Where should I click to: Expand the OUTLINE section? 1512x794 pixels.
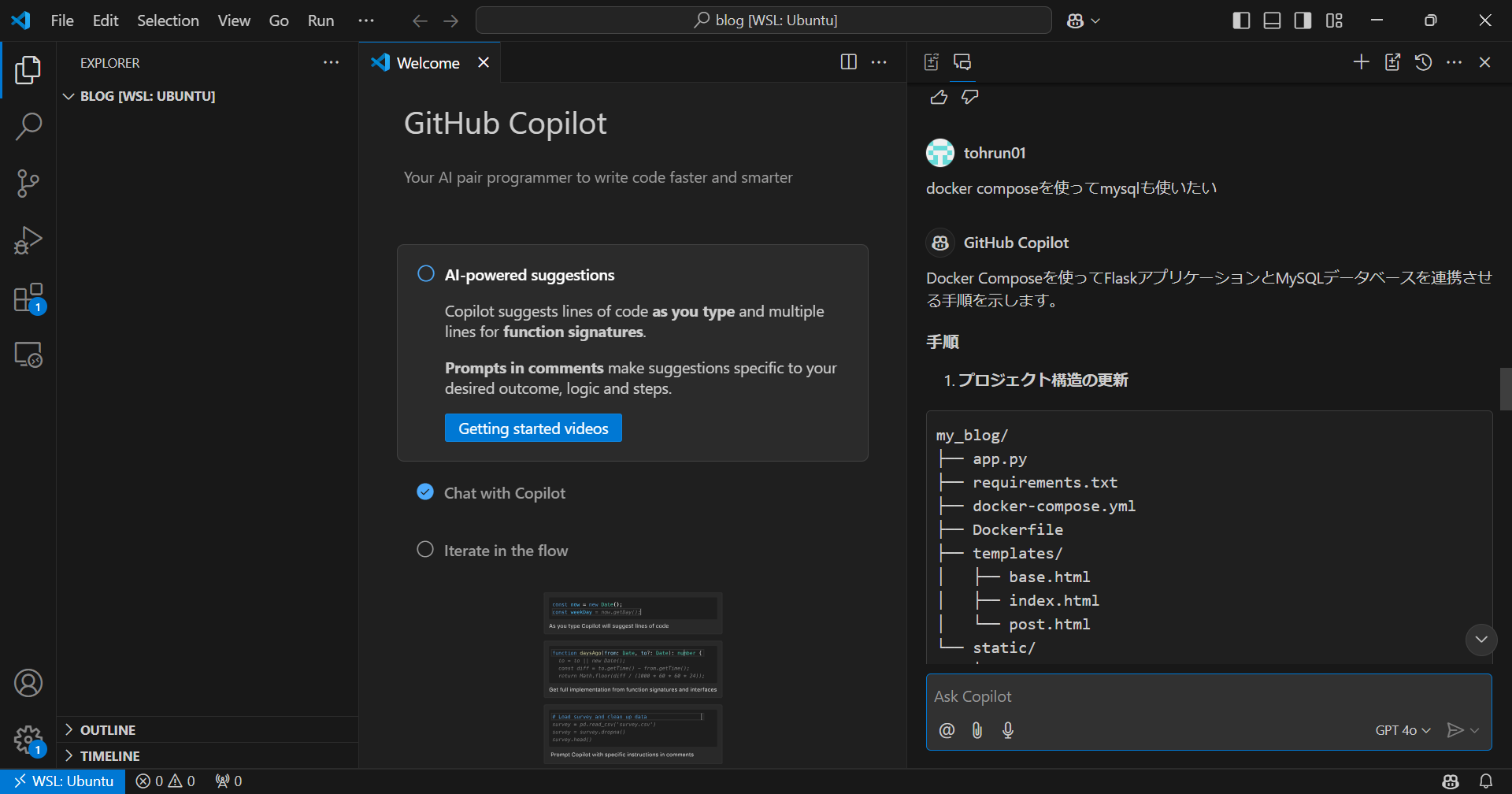point(69,729)
